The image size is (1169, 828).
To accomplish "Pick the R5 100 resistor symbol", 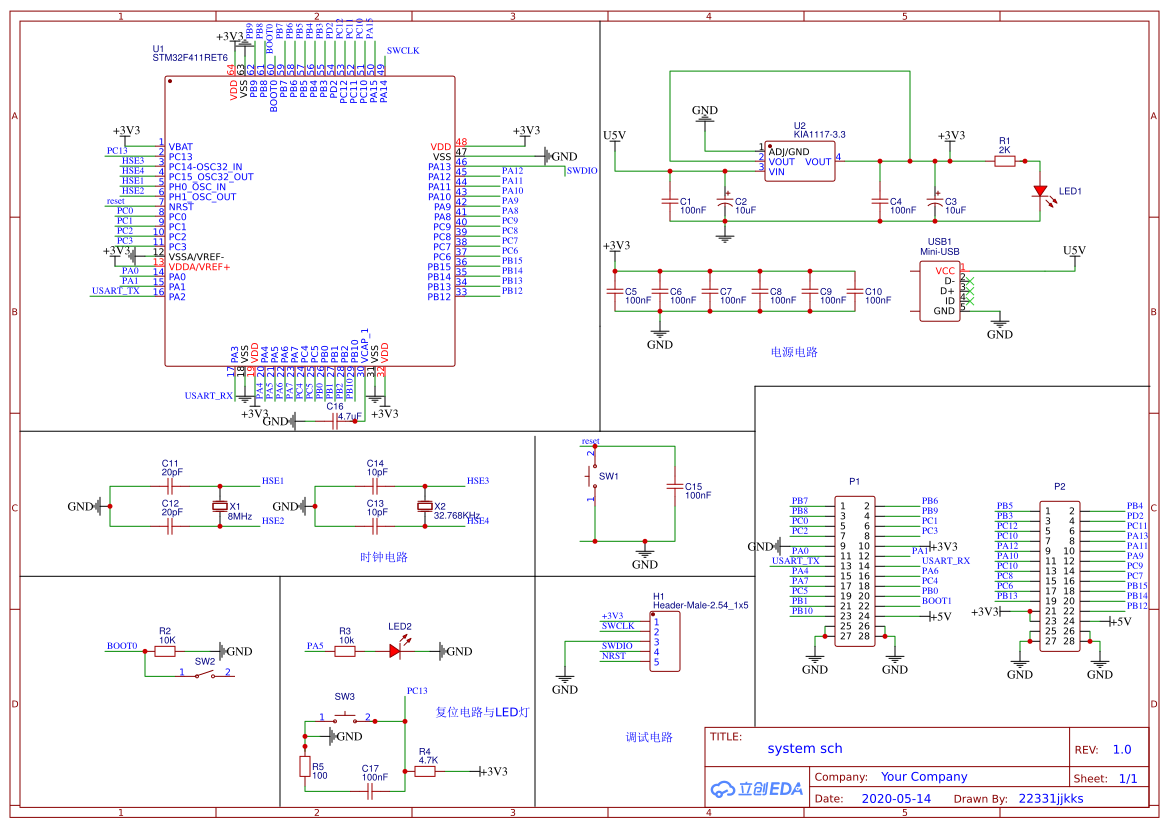I will pyautogui.click(x=305, y=767).
